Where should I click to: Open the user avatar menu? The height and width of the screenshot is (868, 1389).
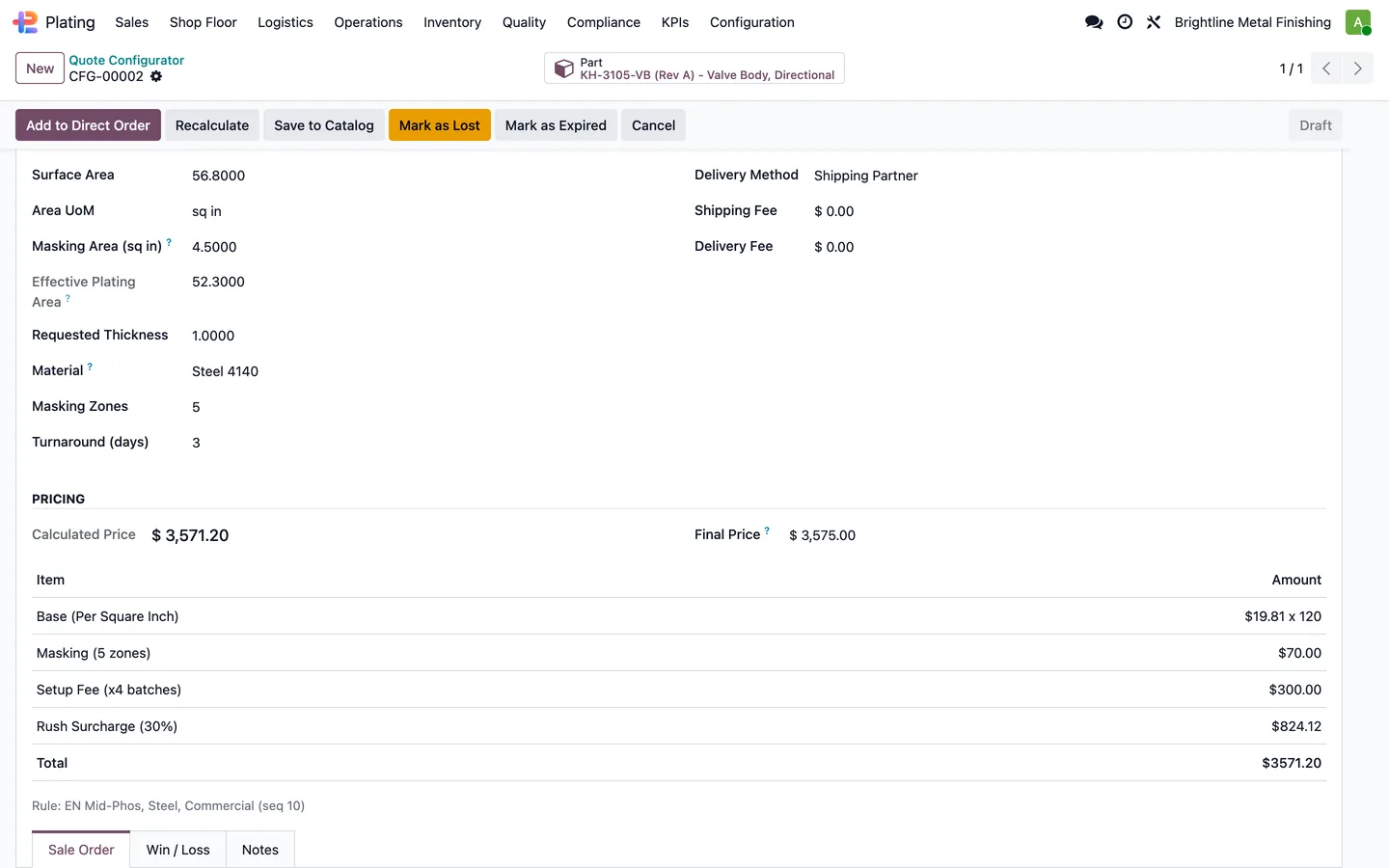pos(1358,22)
